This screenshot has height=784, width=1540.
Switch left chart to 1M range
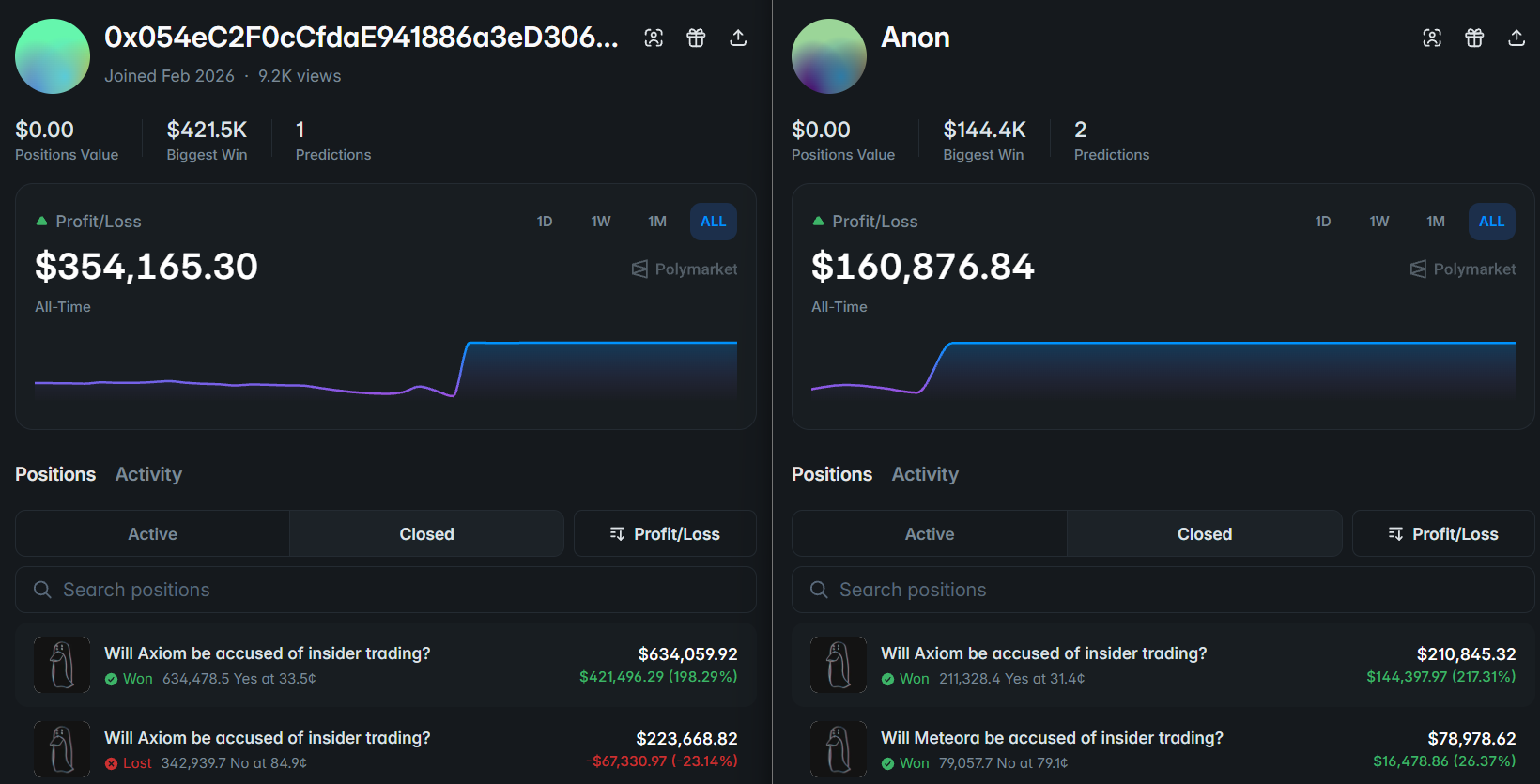[657, 222]
